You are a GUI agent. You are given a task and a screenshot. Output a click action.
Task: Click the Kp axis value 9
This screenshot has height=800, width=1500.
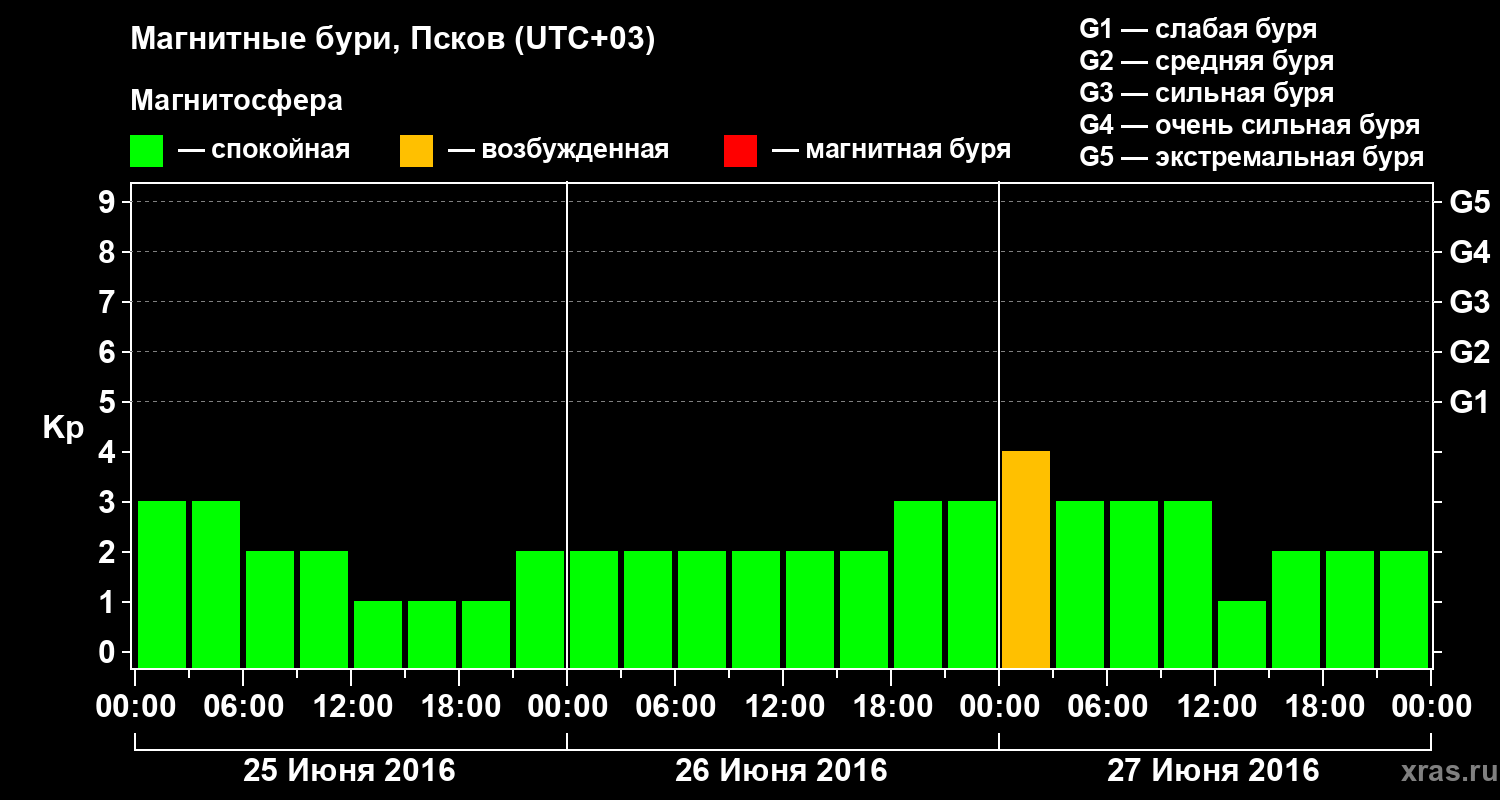(x=108, y=202)
